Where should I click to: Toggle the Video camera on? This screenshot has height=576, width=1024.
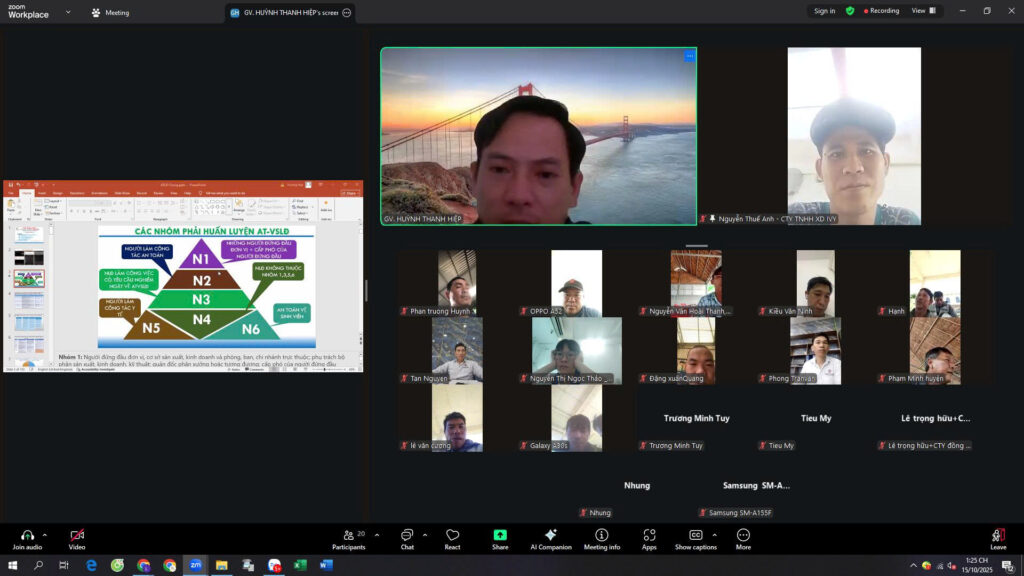pyautogui.click(x=77, y=535)
